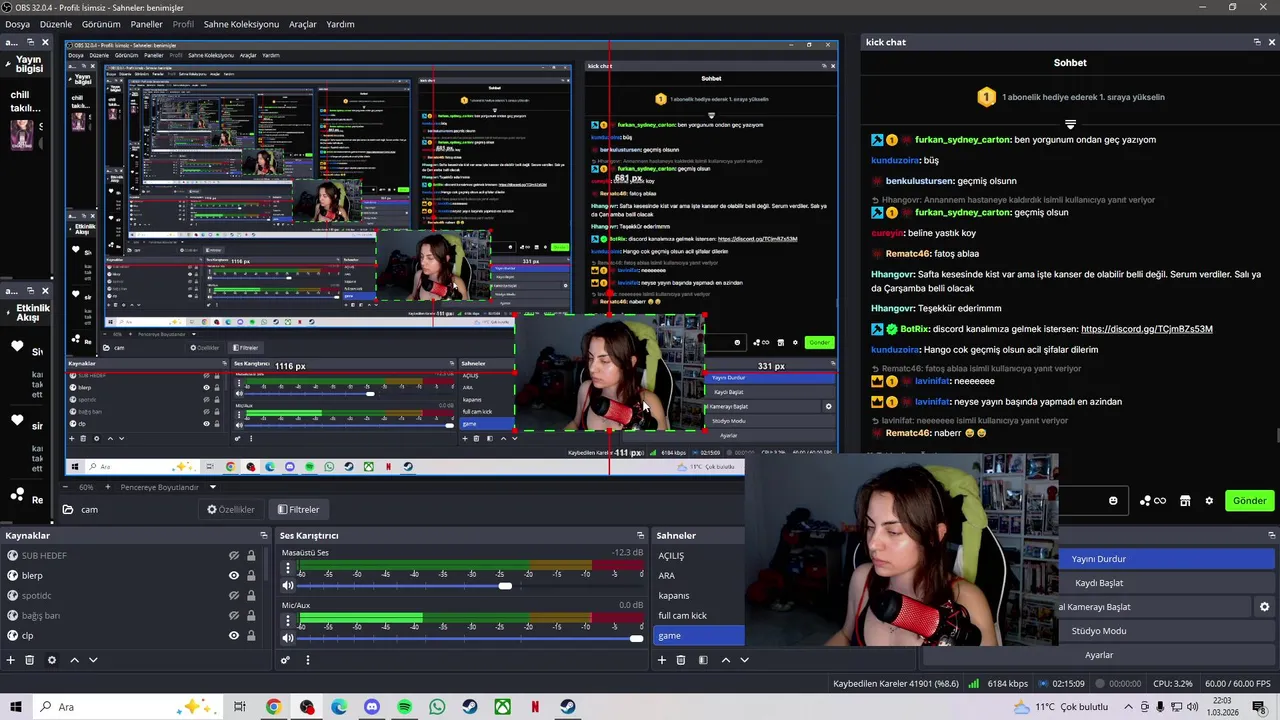Open Chrome from the taskbar
Screen dimensions: 1280x720
(273, 707)
